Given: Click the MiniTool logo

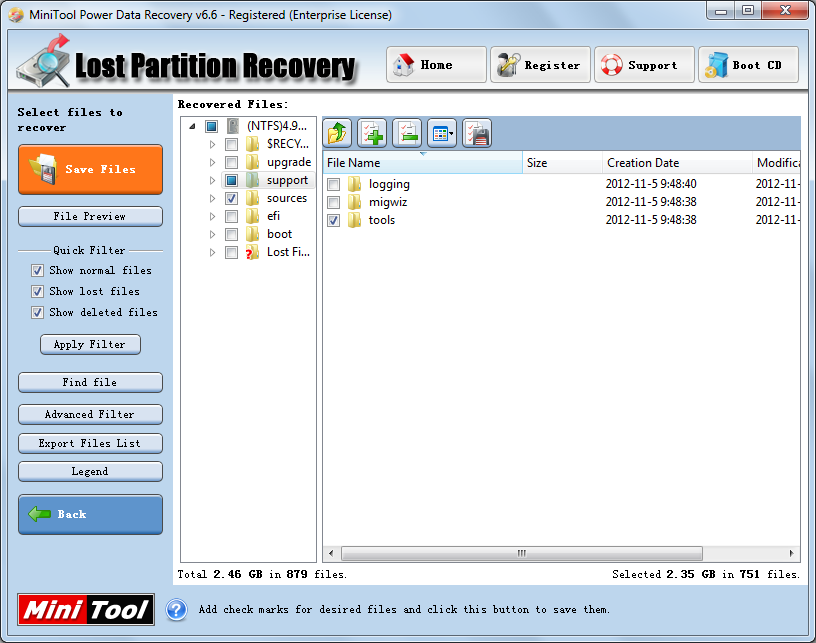Looking at the screenshot, I should point(86,610).
